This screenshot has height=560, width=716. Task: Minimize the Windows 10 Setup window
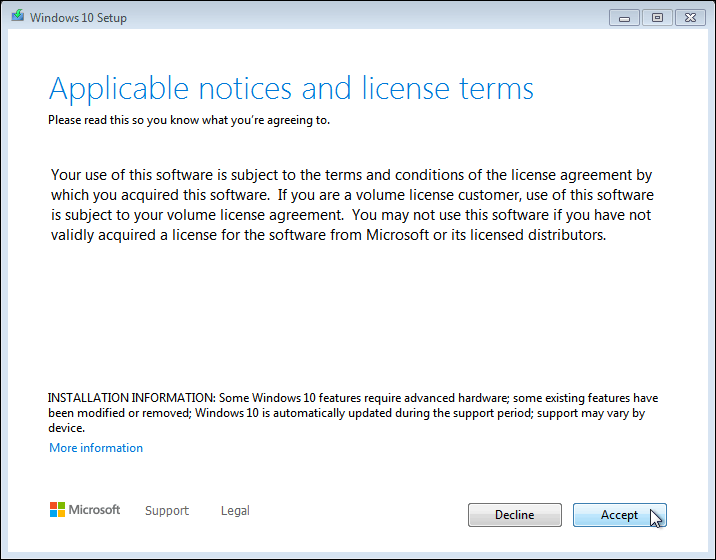click(x=624, y=18)
